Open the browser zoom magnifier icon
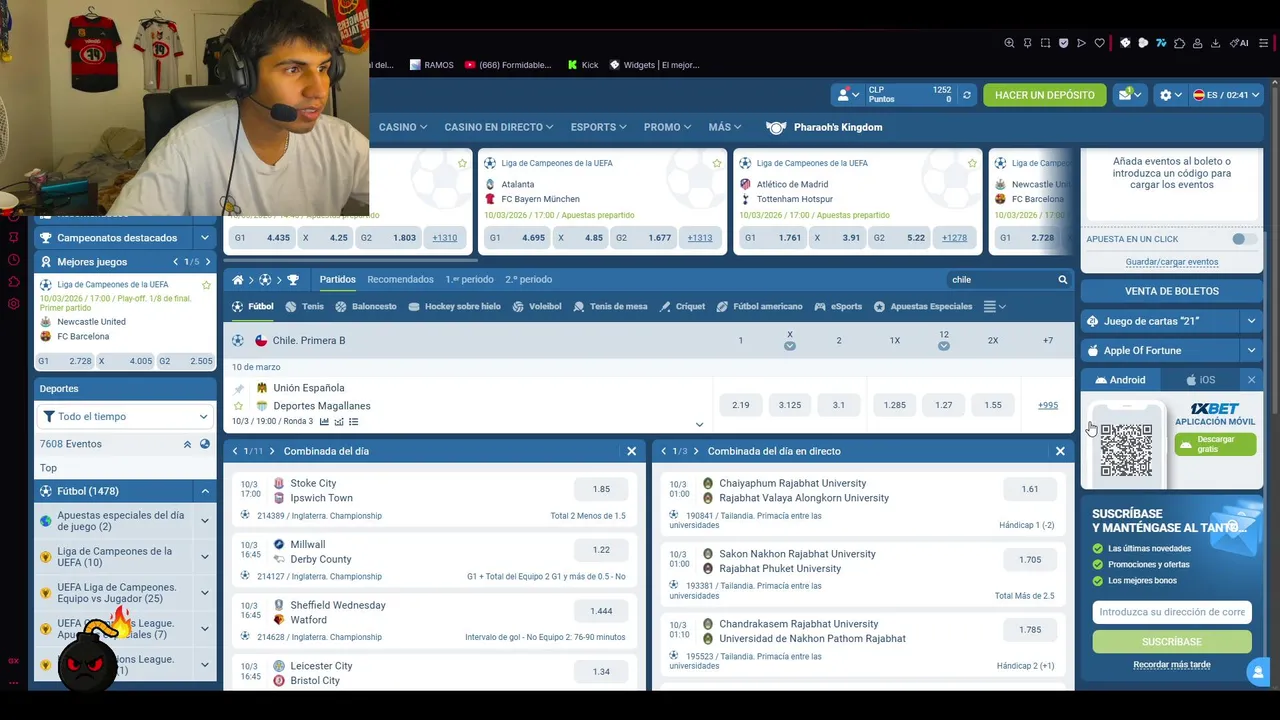The height and width of the screenshot is (720, 1280). click(x=1009, y=43)
